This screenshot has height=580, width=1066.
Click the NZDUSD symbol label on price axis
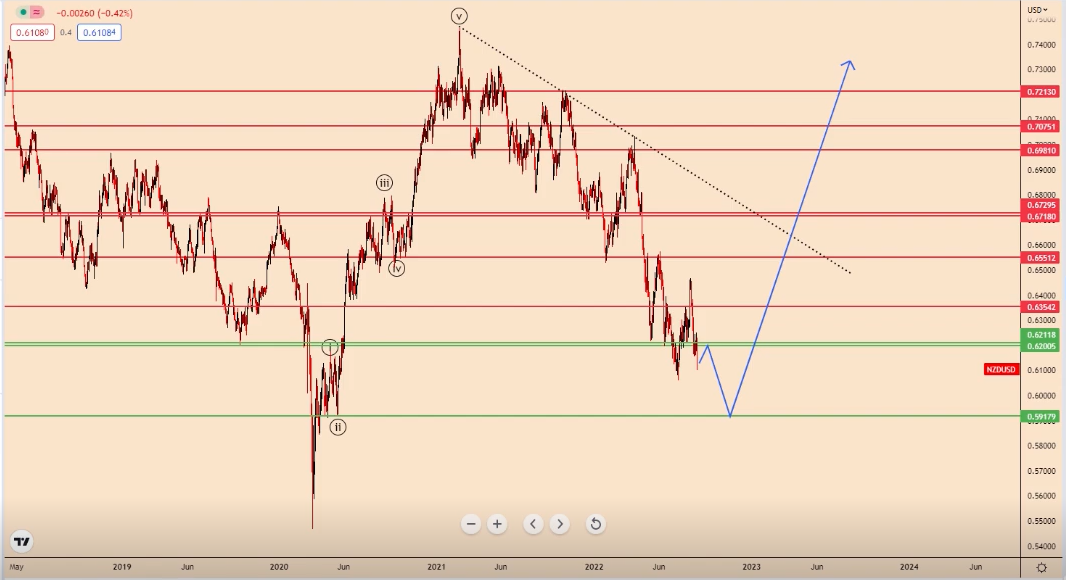pyautogui.click(x=1001, y=370)
